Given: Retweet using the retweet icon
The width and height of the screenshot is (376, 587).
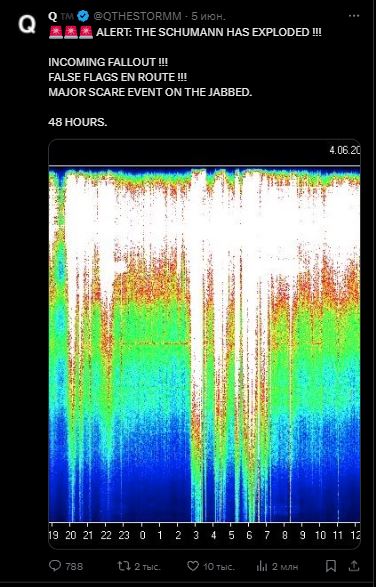Looking at the screenshot, I should pyautogui.click(x=124, y=566).
